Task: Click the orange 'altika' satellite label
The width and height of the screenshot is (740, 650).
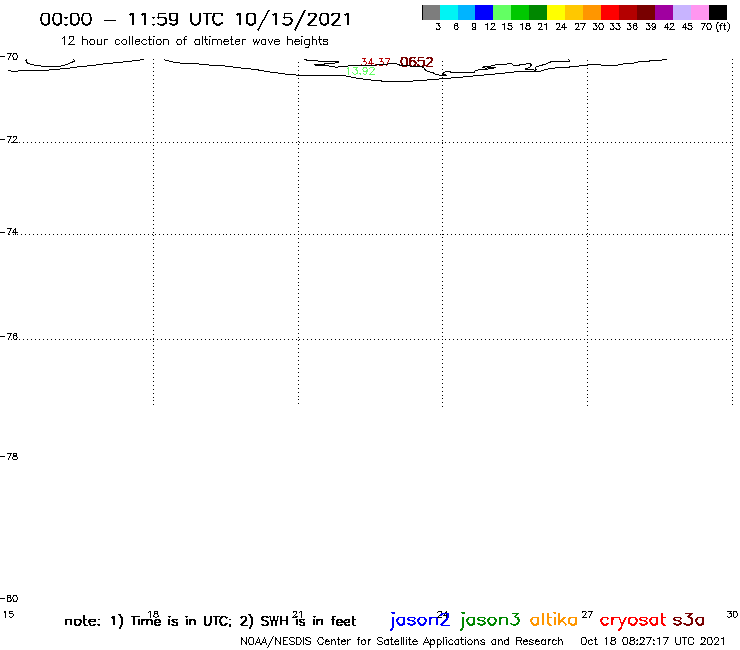Action: [554, 620]
